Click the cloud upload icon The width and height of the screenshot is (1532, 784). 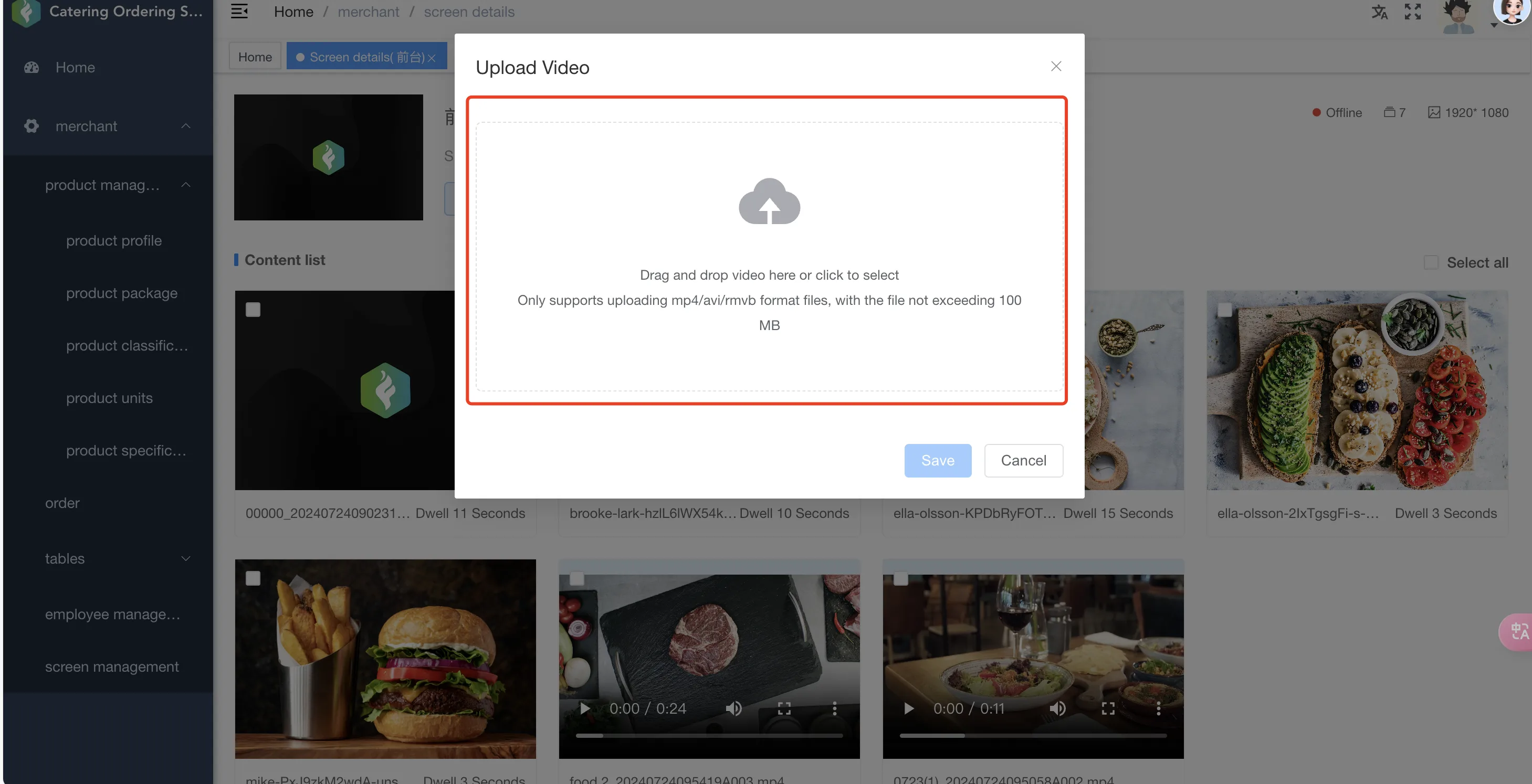coord(769,201)
